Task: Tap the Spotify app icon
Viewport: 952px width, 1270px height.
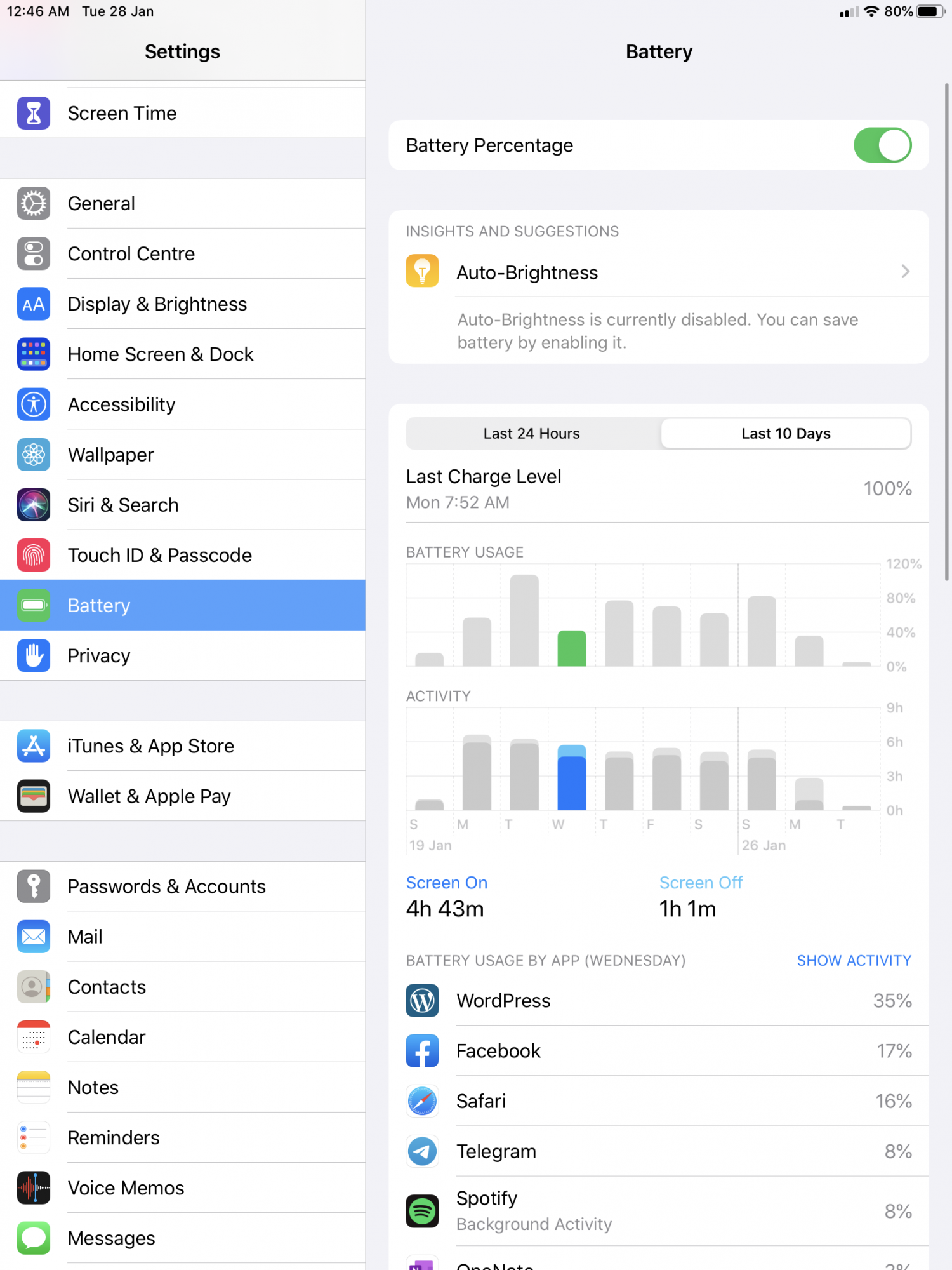Action: [x=422, y=1211]
